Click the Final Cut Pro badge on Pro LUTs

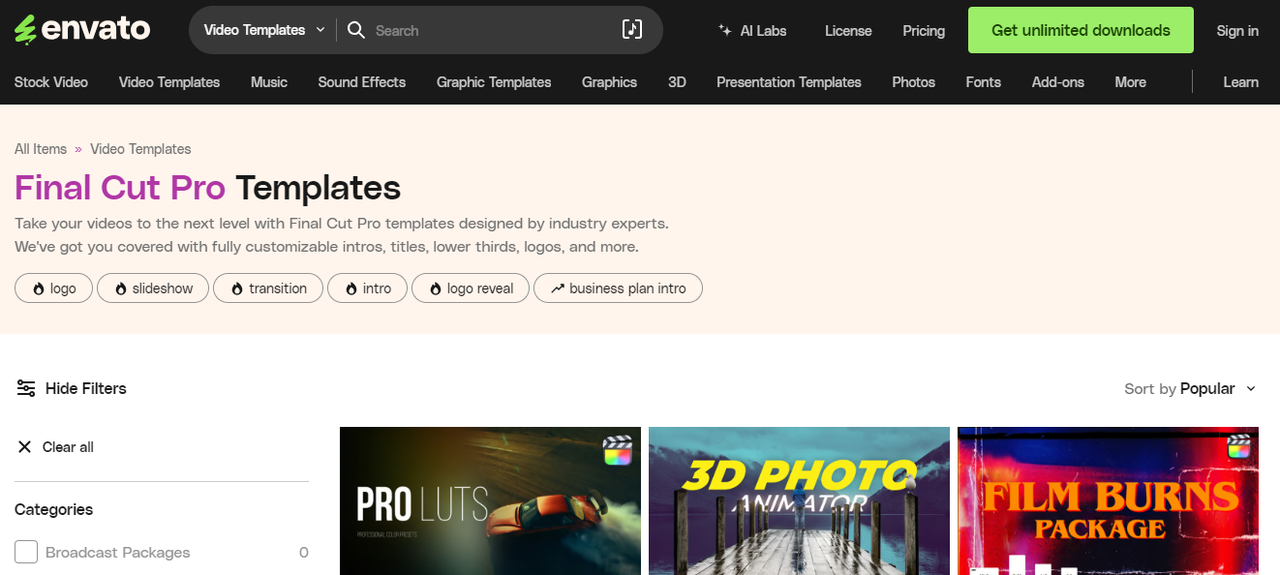pyautogui.click(x=618, y=450)
